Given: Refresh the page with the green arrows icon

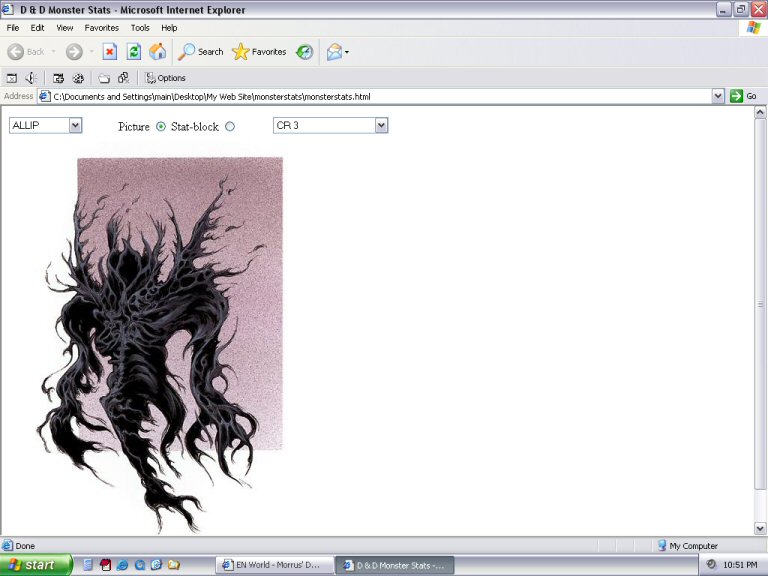Looking at the screenshot, I should (134, 51).
